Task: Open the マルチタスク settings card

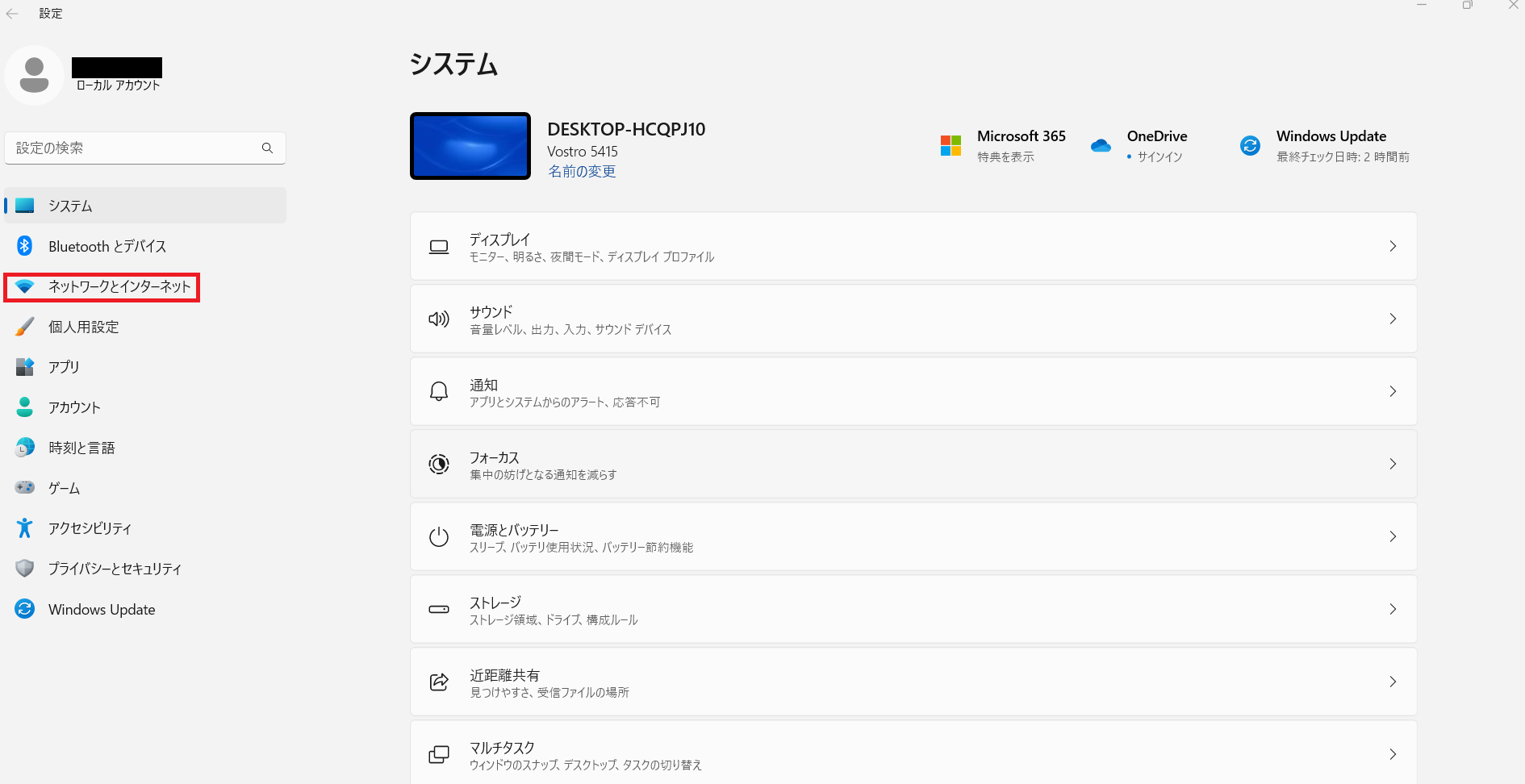Action: [x=913, y=753]
